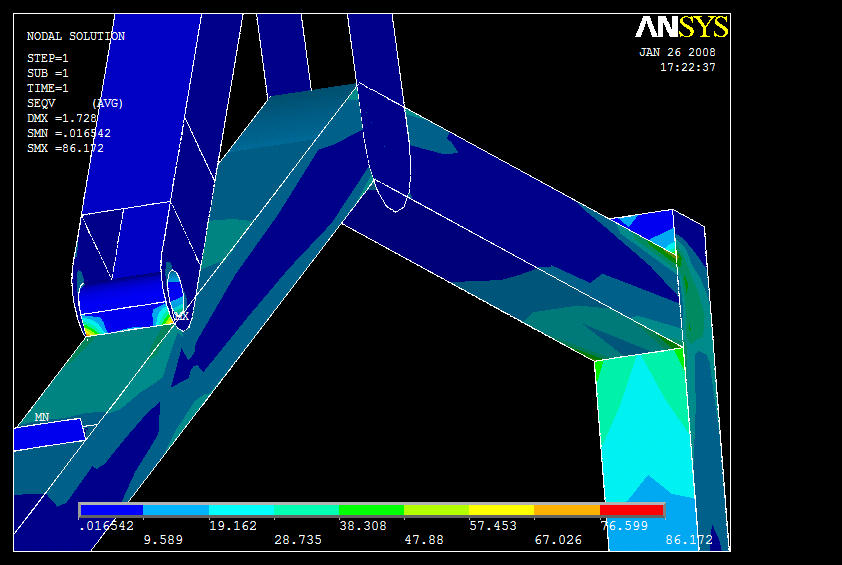Select the dark blue legend swatch
The image size is (842, 565).
click(112, 510)
